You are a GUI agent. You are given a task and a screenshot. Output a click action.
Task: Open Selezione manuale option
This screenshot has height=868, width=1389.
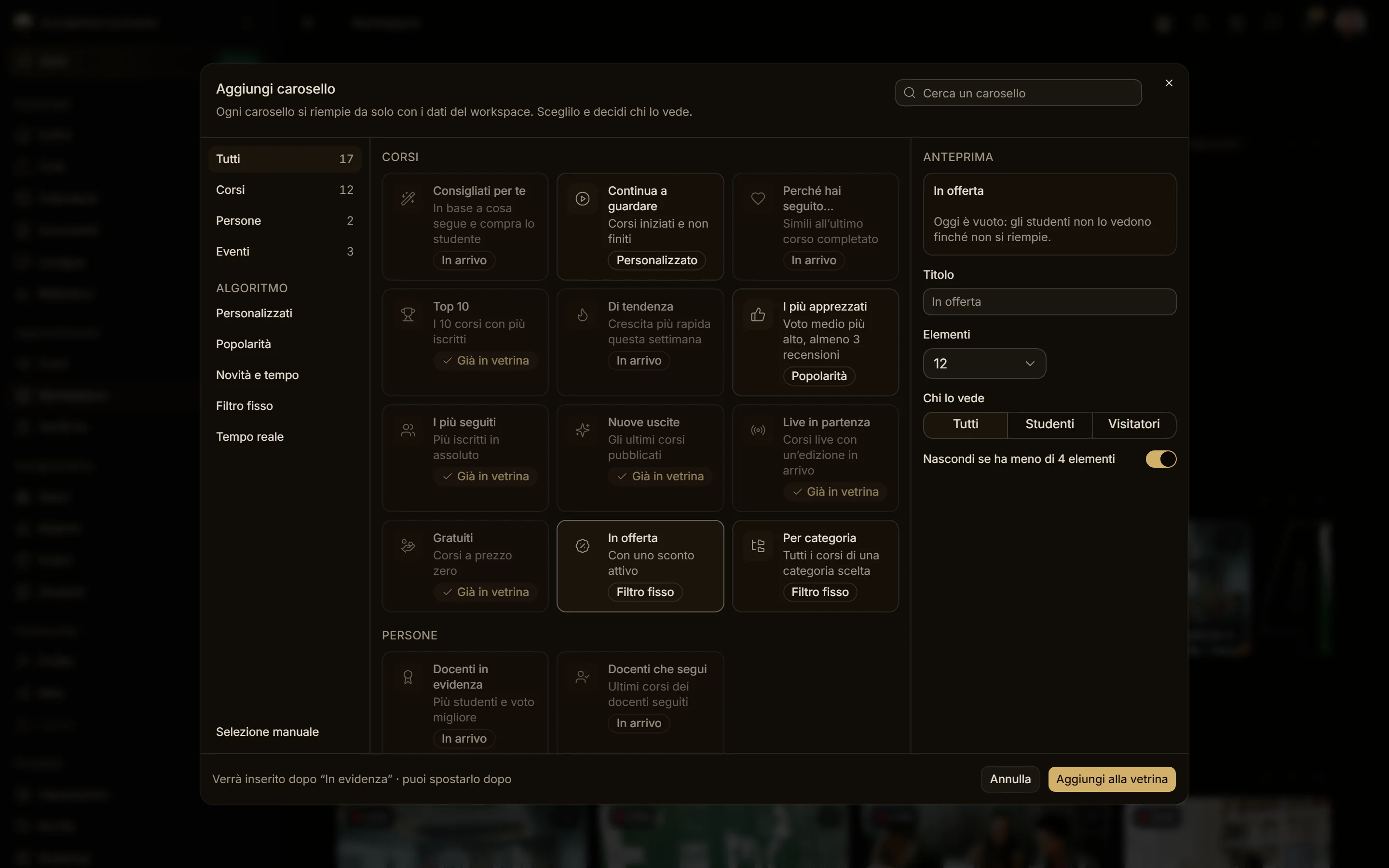pyautogui.click(x=285, y=732)
